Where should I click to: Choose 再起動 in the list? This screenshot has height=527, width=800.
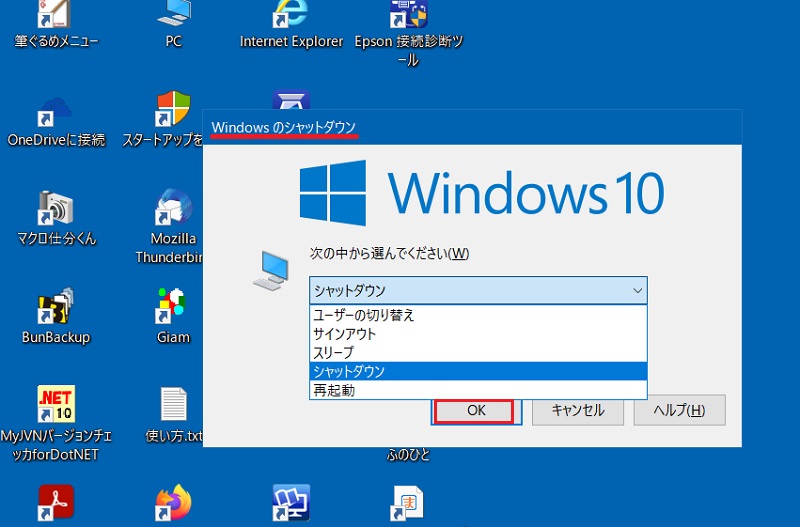tap(478, 390)
